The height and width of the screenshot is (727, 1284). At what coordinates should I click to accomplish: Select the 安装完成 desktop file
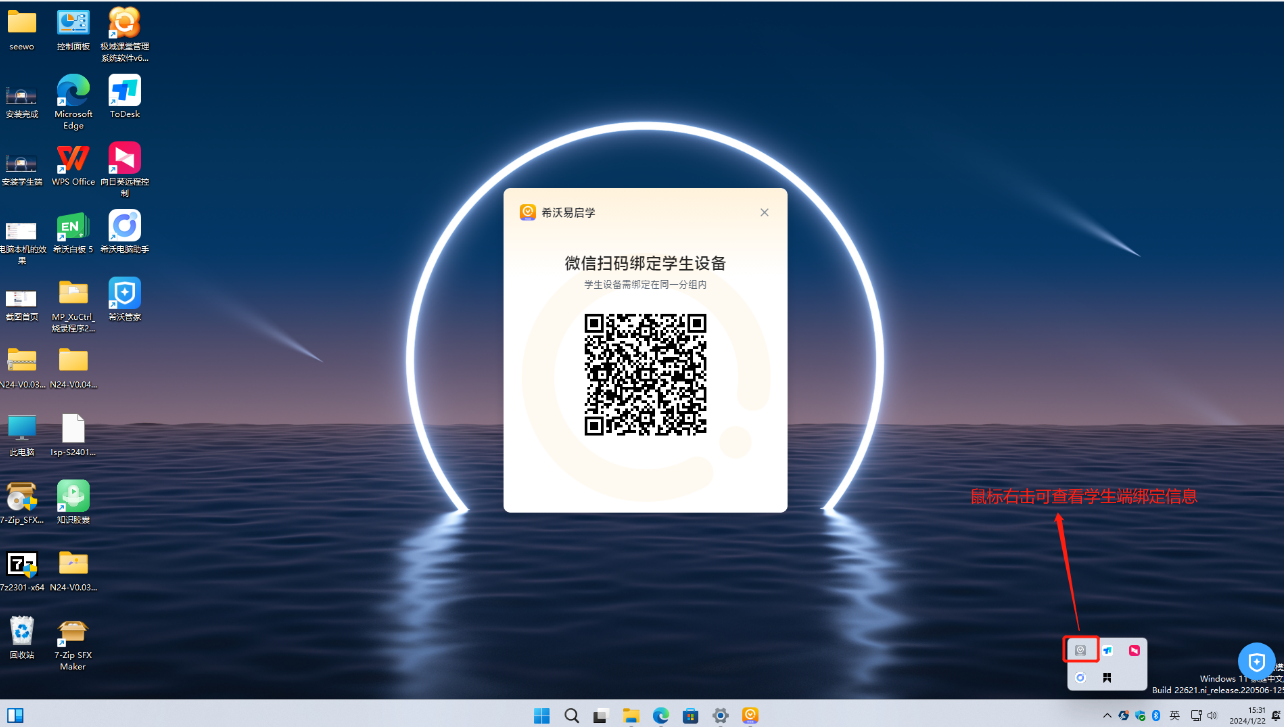tap(21, 101)
